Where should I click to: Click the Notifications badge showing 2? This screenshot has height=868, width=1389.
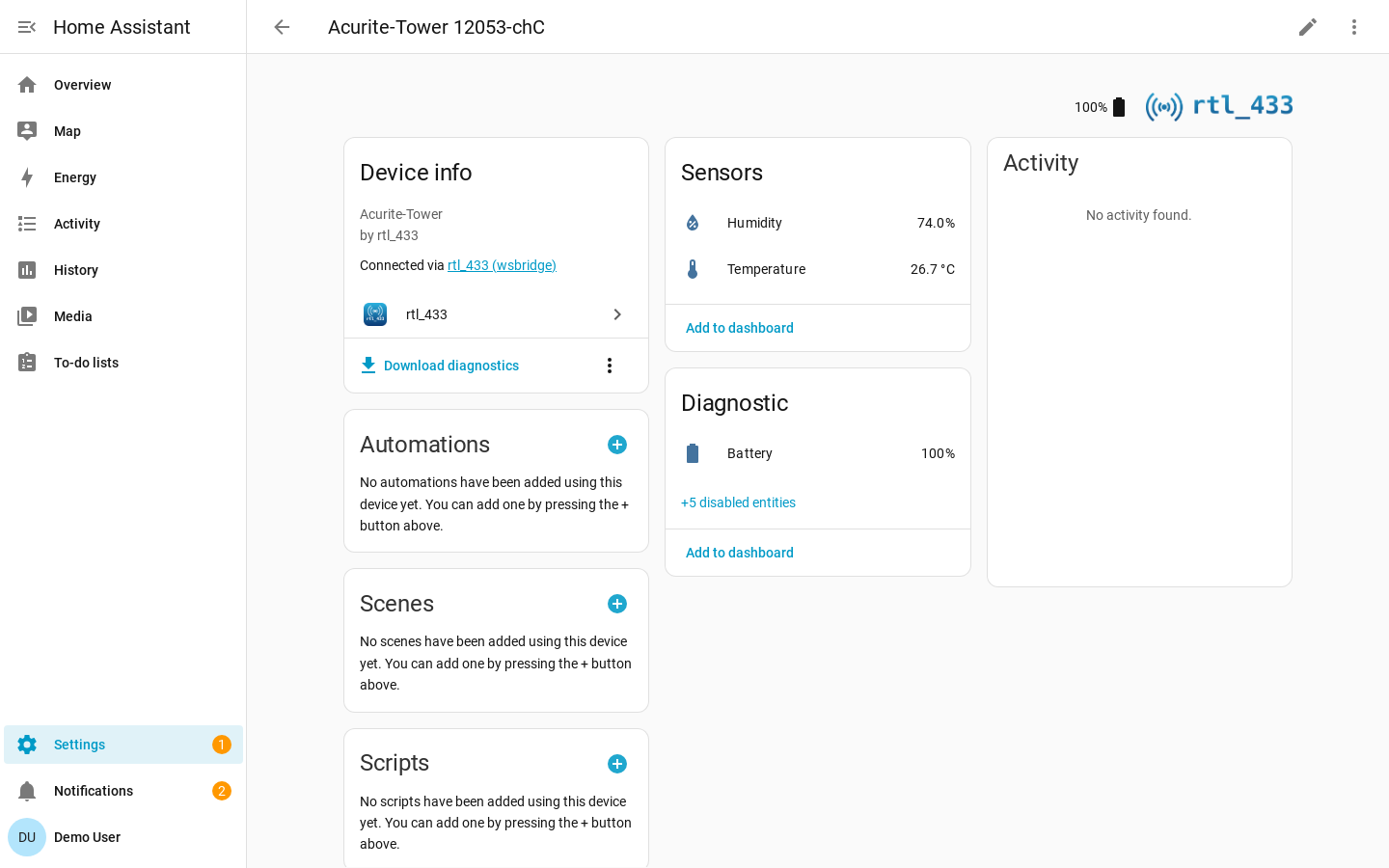(222, 791)
